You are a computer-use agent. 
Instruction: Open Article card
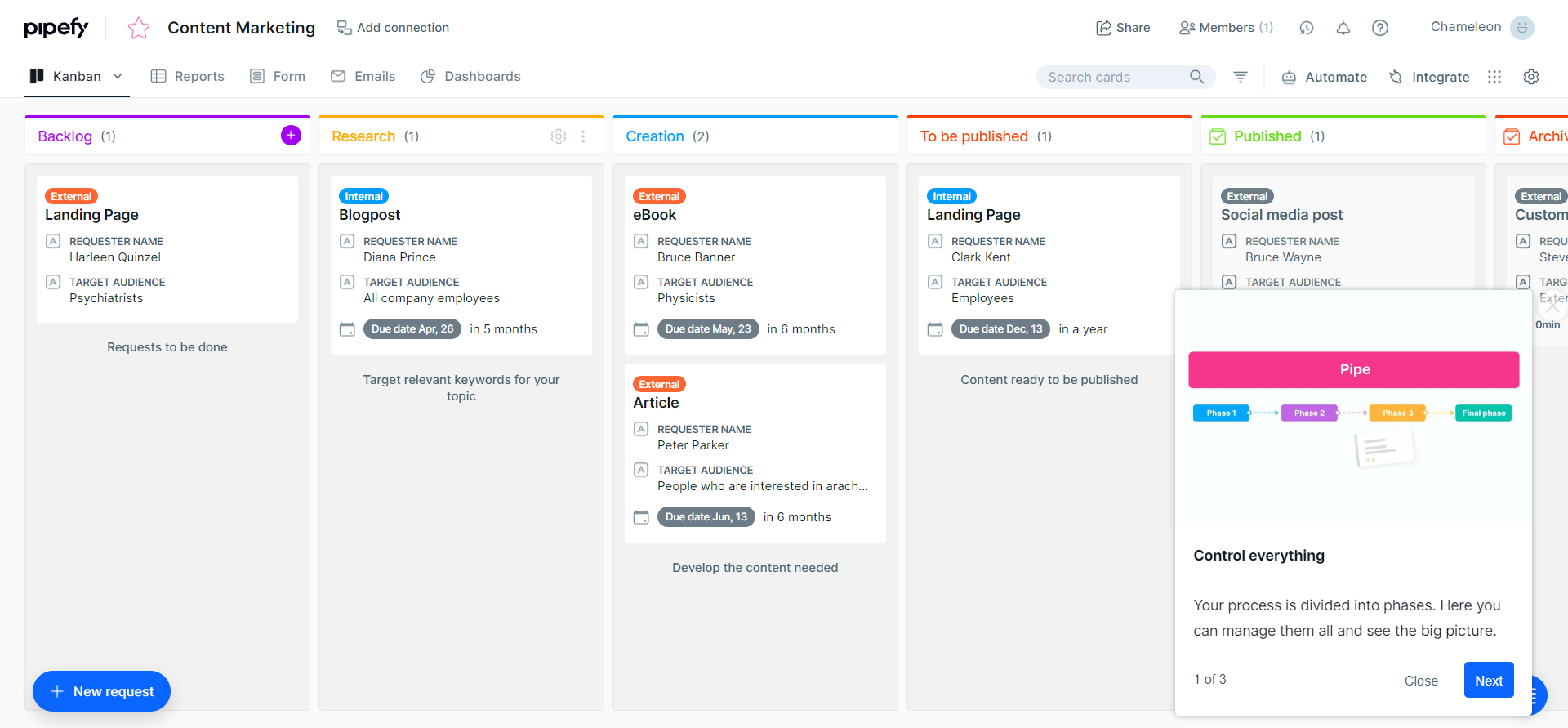point(755,453)
